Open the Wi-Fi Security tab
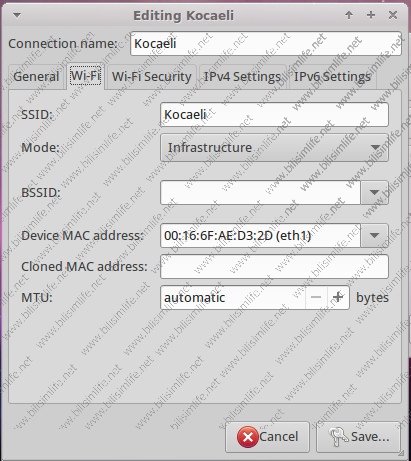 151,77
